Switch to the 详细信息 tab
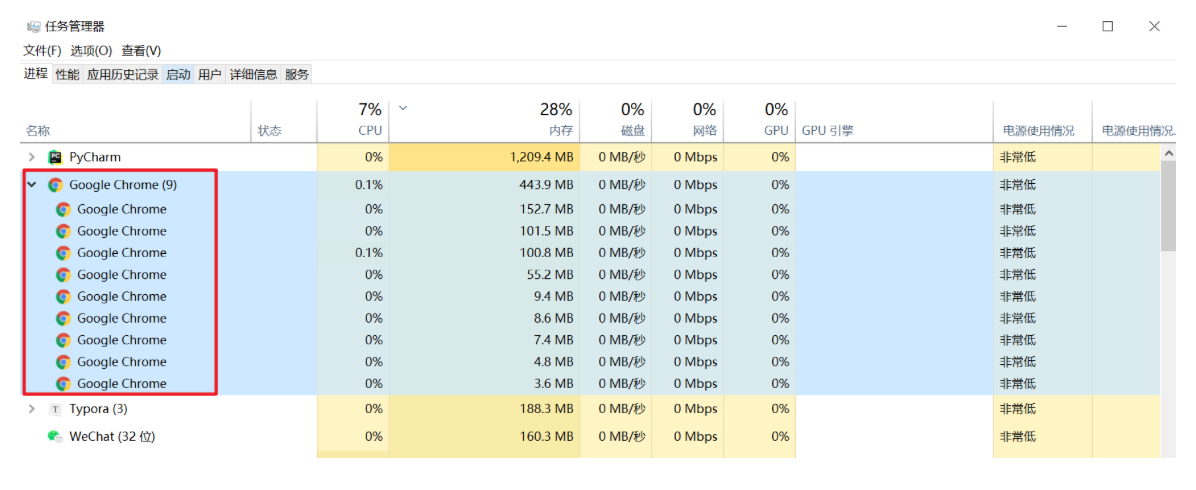 pos(253,75)
